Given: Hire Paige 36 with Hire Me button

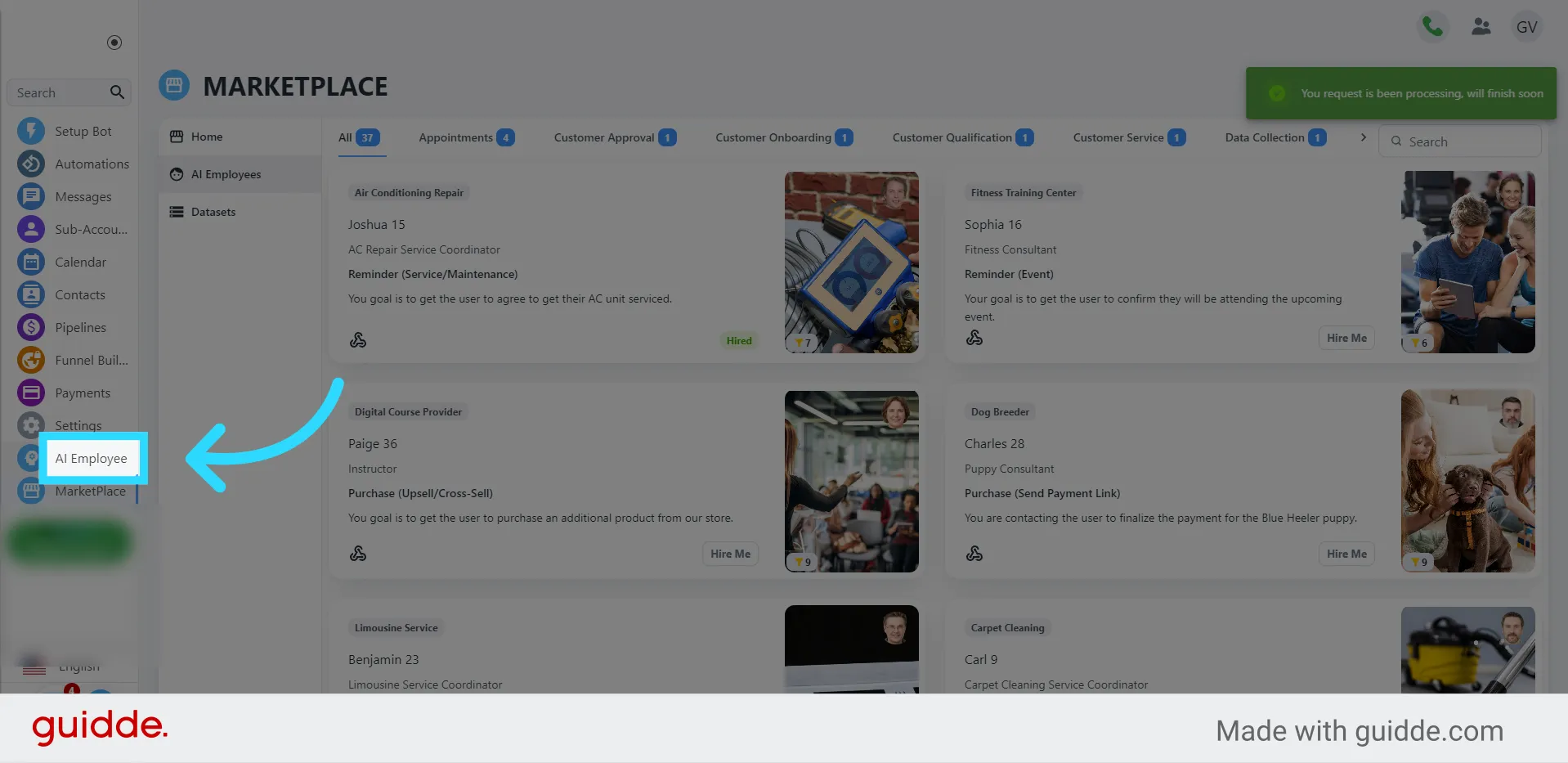Looking at the screenshot, I should 730,554.
